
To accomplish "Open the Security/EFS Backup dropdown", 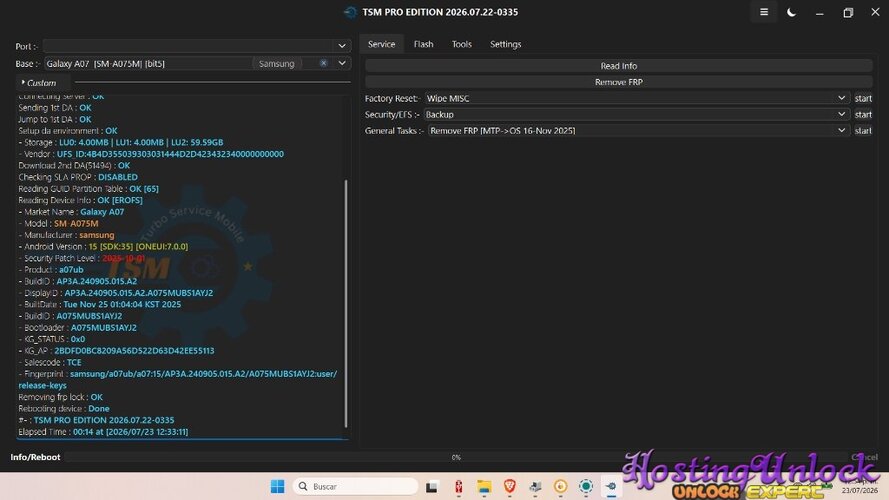I will click(x=637, y=115).
